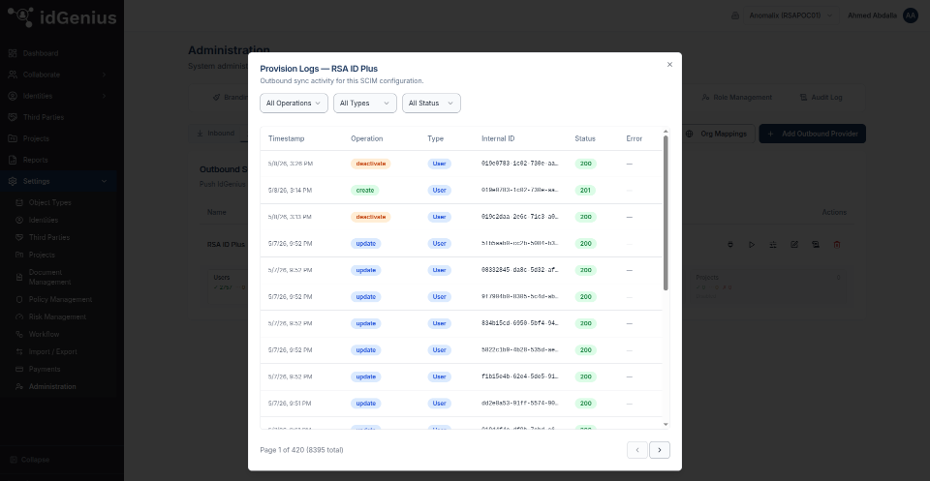
Task: Click the Error column header
Action: pyautogui.click(x=634, y=139)
